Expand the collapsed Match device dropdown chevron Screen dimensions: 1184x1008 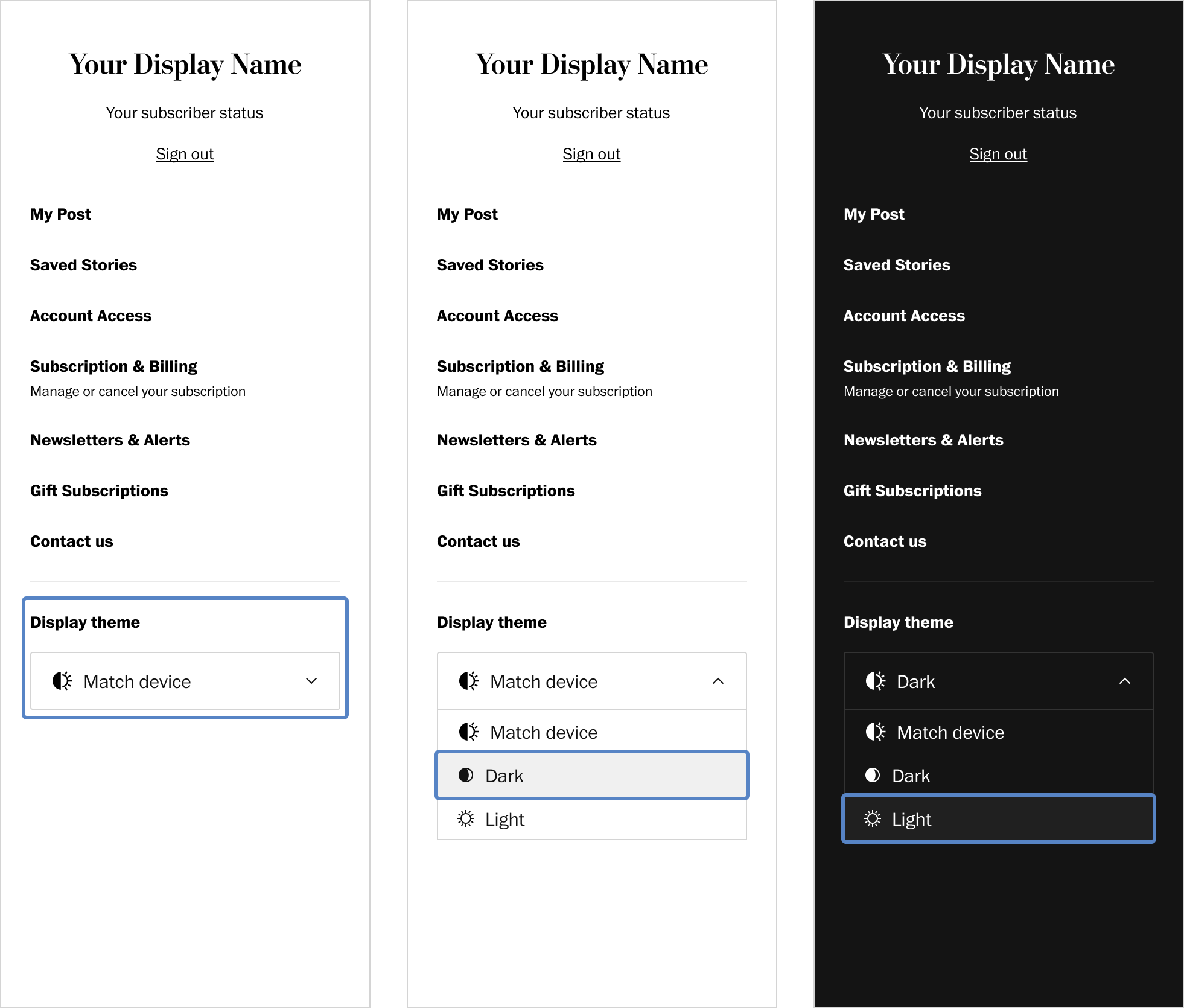(311, 681)
